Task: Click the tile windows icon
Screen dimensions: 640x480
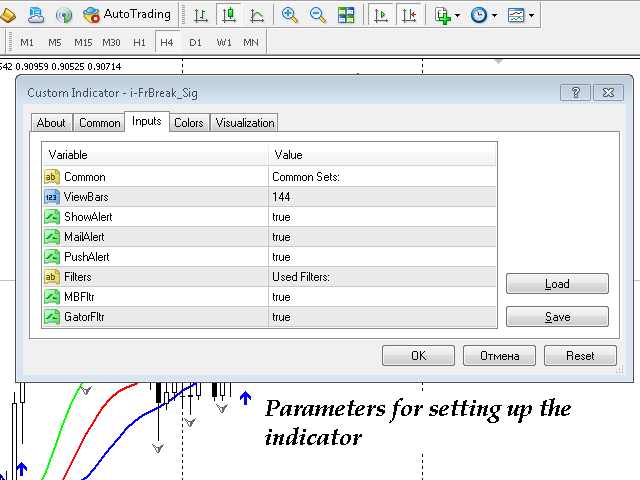Action: 346,15
